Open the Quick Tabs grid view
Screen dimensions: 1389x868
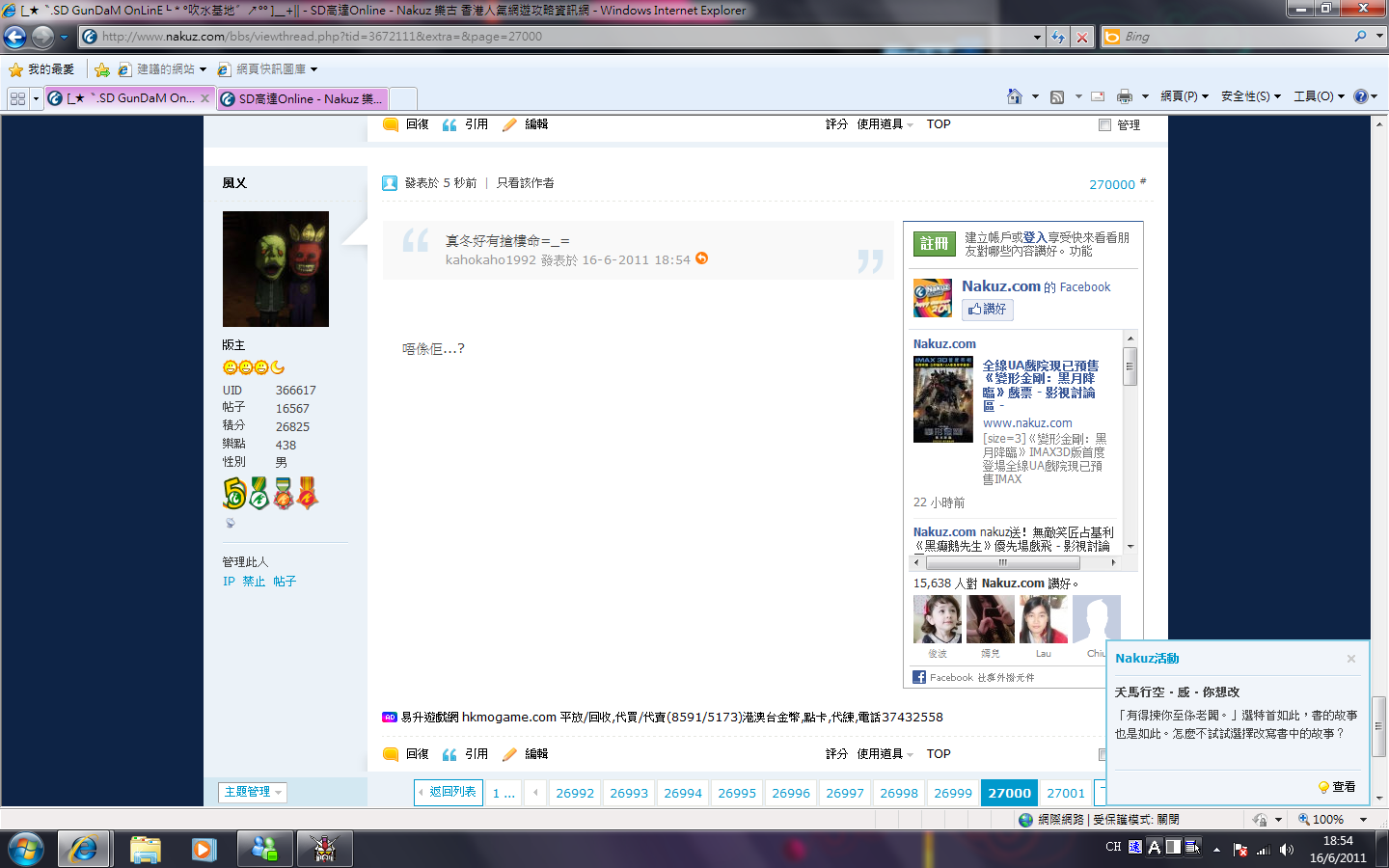pyautogui.click(x=17, y=98)
